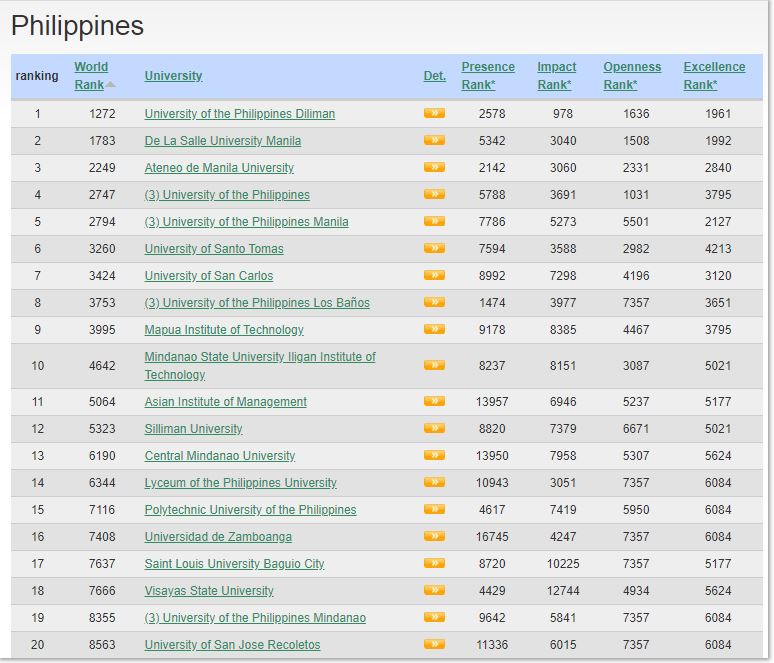
Task: Click the Philippines page heading
Action: (x=77, y=26)
